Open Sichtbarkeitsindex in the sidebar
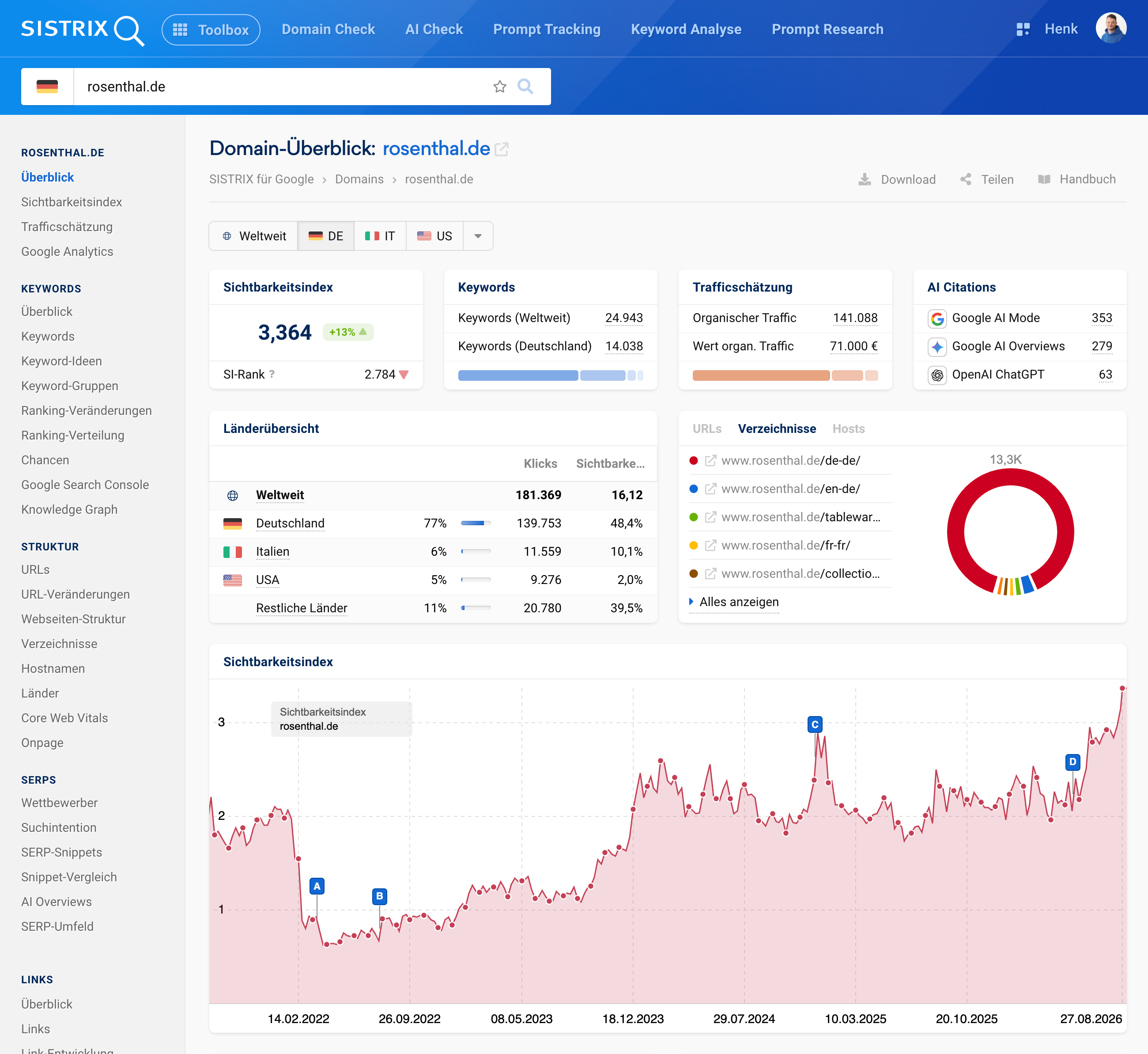The width and height of the screenshot is (1148, 1054). click(72, 202)
